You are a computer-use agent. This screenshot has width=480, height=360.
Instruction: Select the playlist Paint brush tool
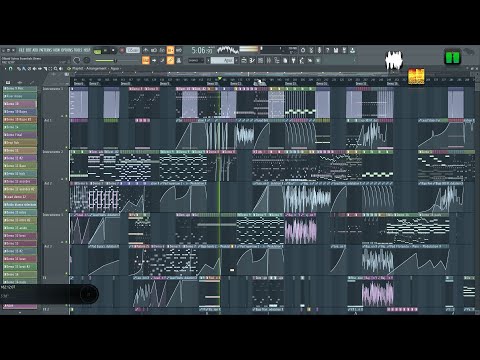24,68
